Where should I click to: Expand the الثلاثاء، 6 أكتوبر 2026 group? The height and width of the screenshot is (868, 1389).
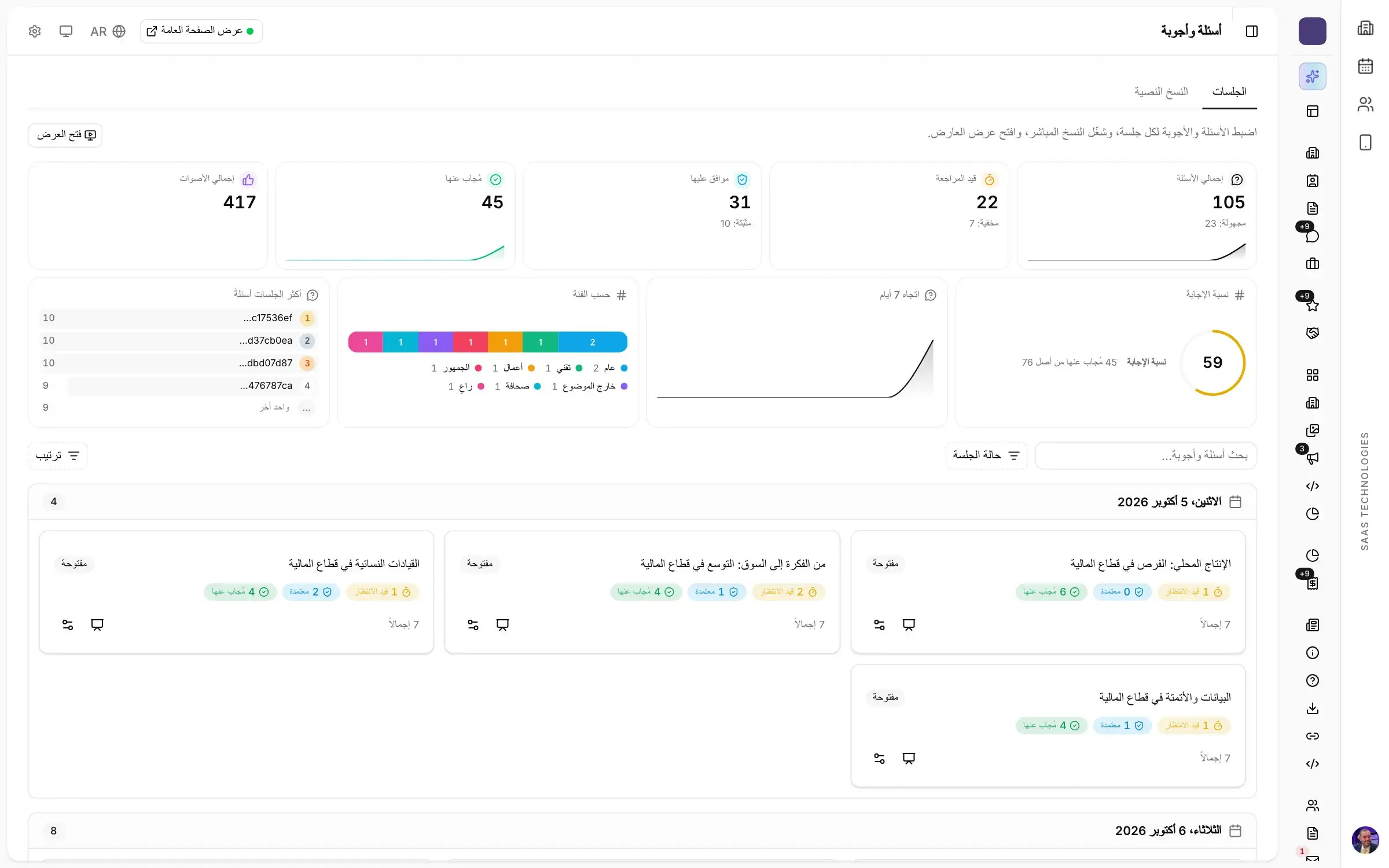[x=642, y=831]
